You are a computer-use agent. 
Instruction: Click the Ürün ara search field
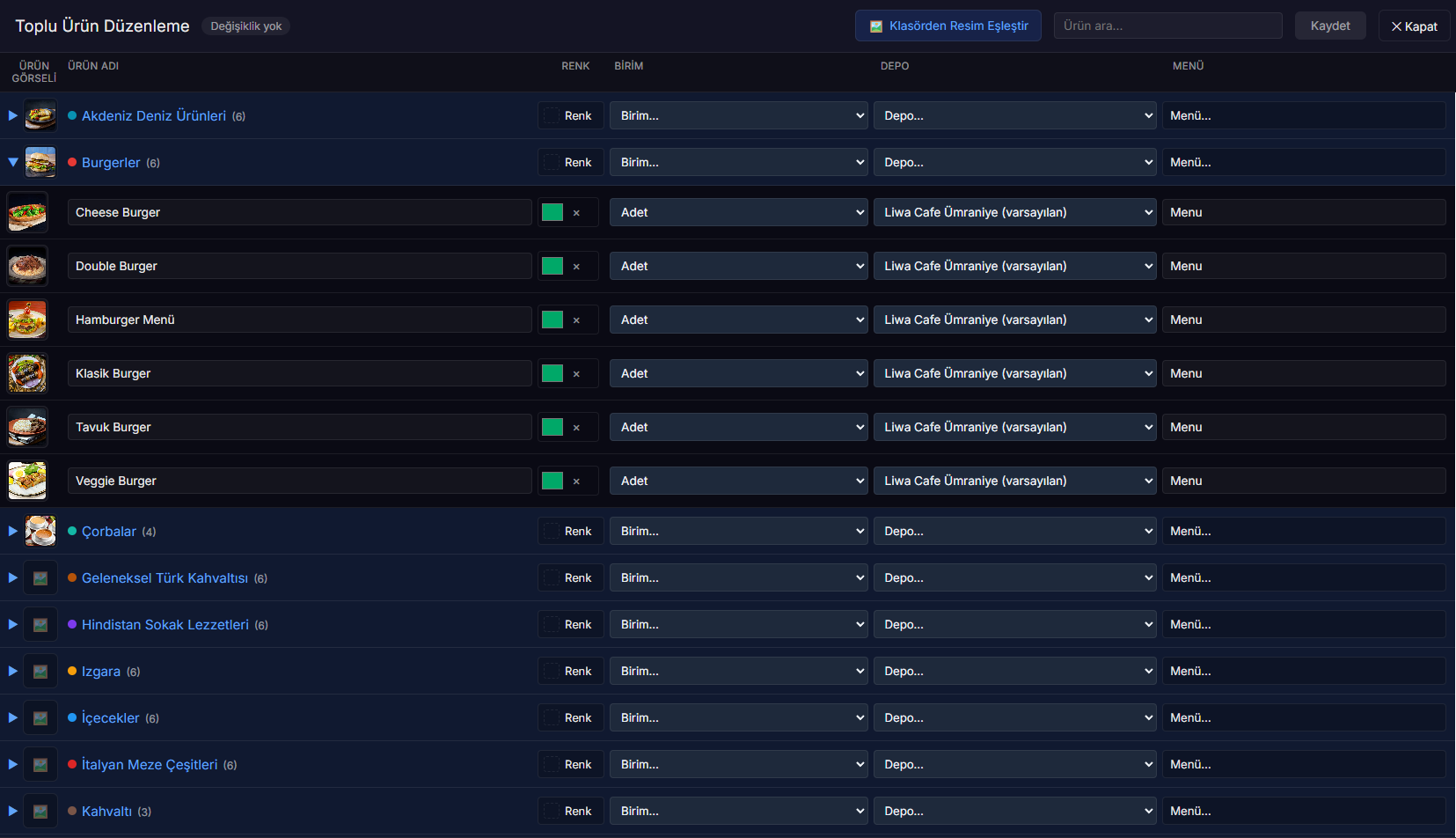pyautogui.click(x=1167, y=26)
